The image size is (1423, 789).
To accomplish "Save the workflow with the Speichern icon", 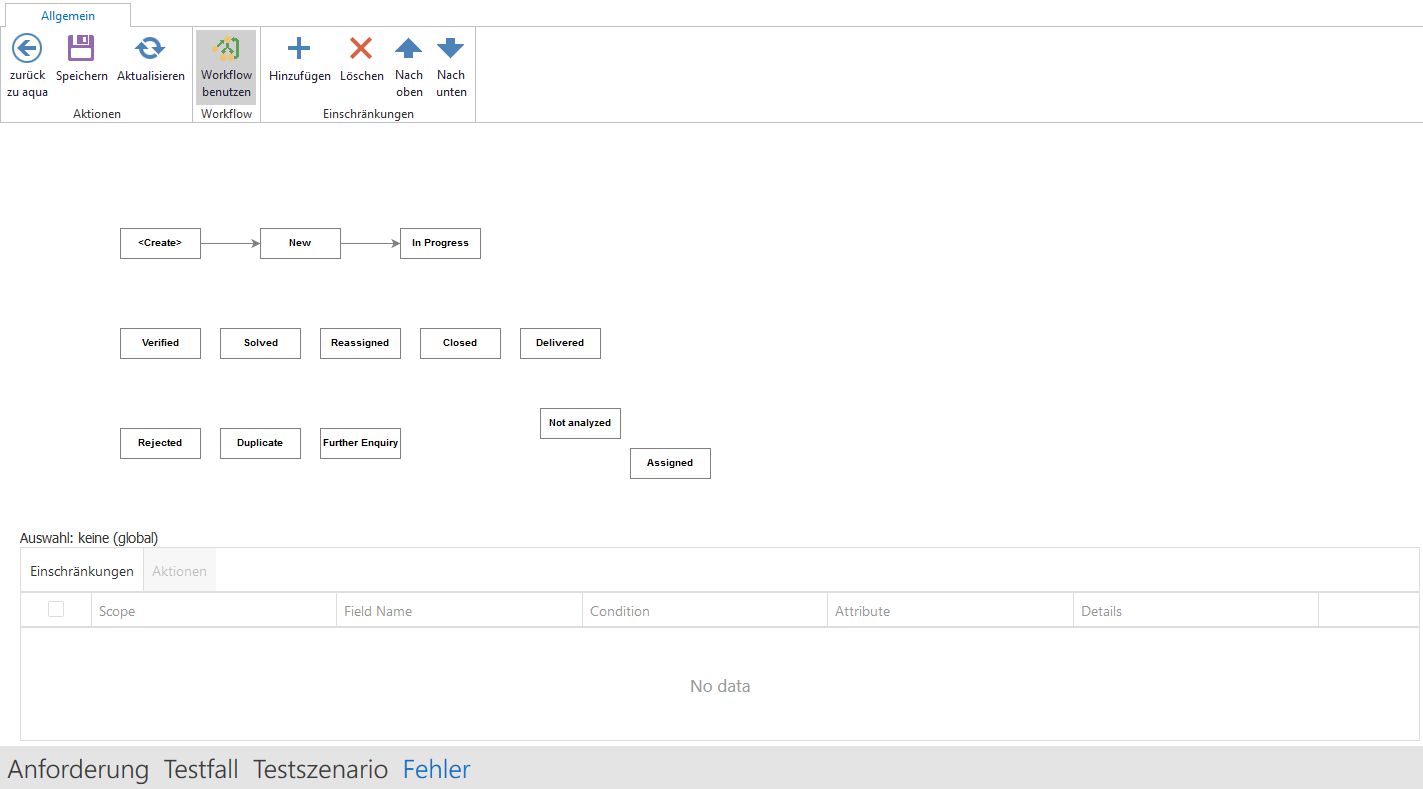I will (81, 49).
